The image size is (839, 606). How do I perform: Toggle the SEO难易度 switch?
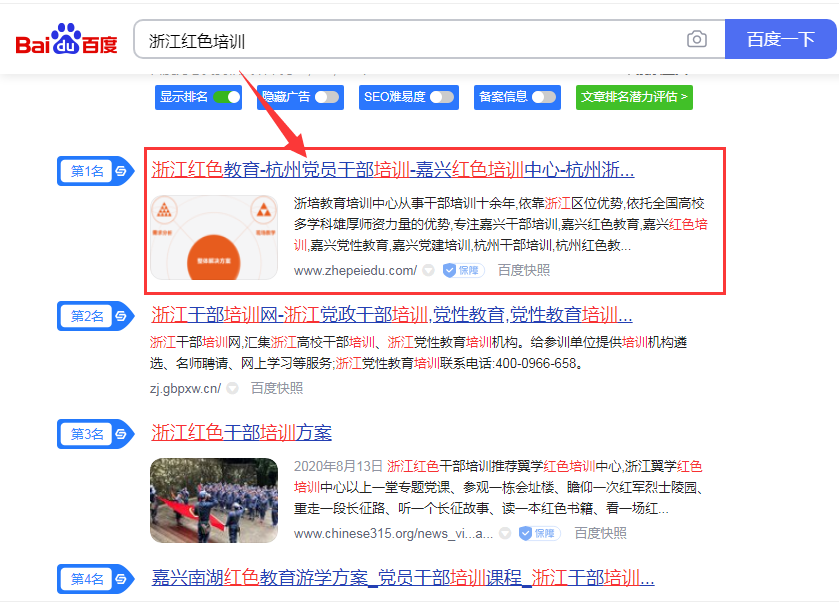pyautogui.click(x=442, y=97)
